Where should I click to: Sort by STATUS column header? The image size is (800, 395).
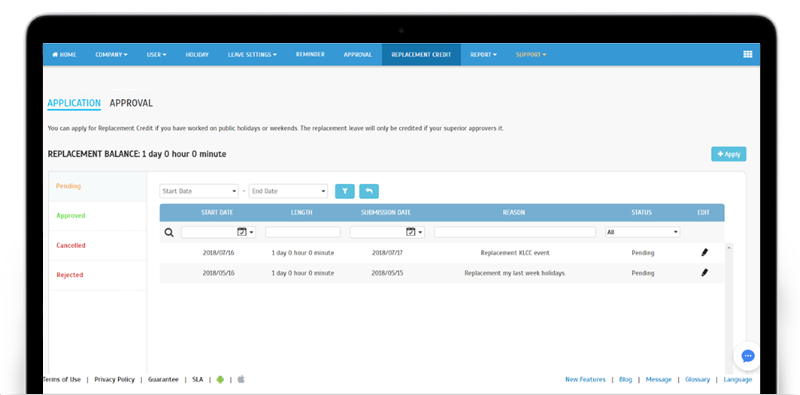[641, 213]
